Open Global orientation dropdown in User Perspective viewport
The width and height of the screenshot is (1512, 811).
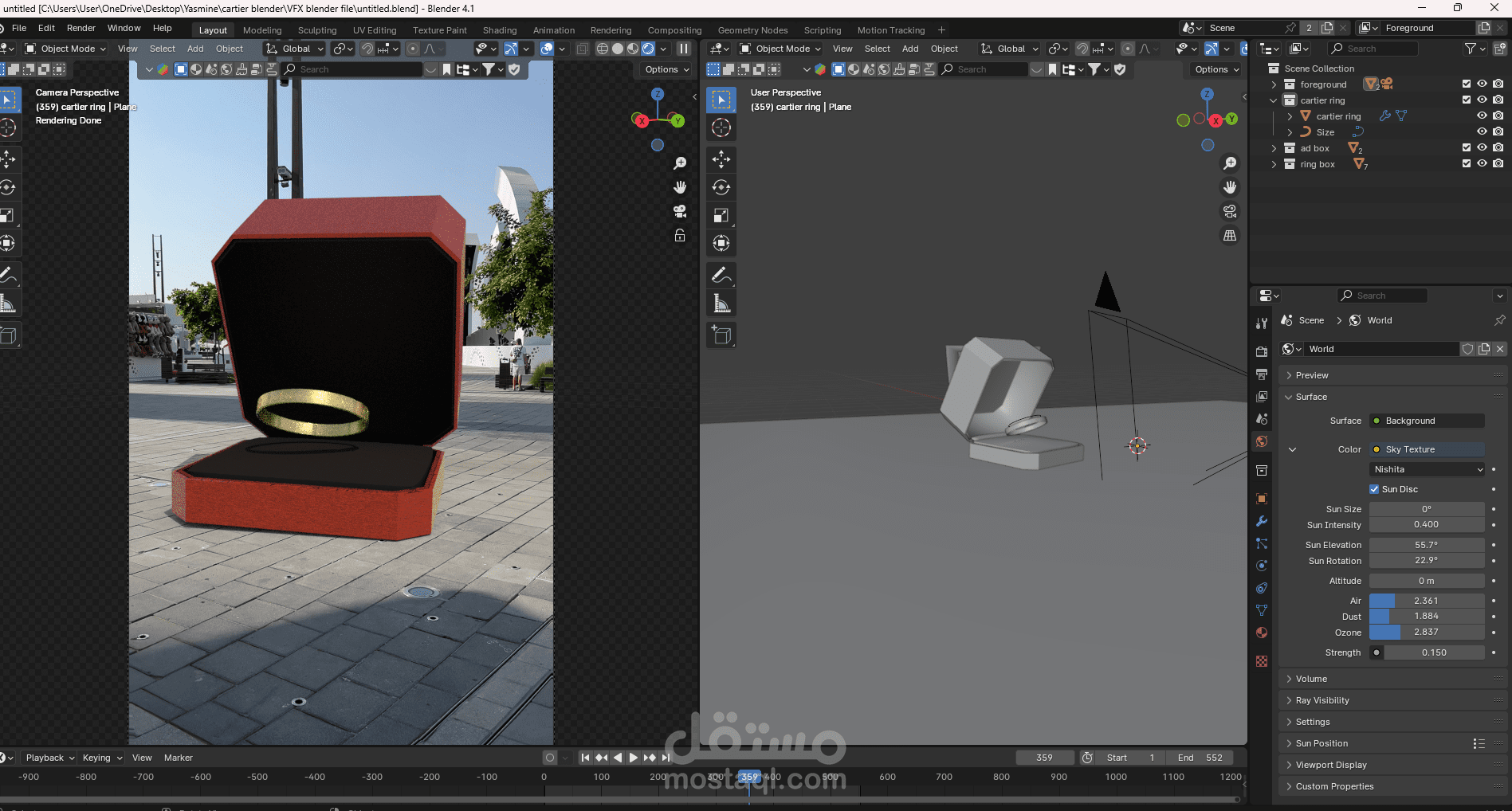click(1010, 49)
